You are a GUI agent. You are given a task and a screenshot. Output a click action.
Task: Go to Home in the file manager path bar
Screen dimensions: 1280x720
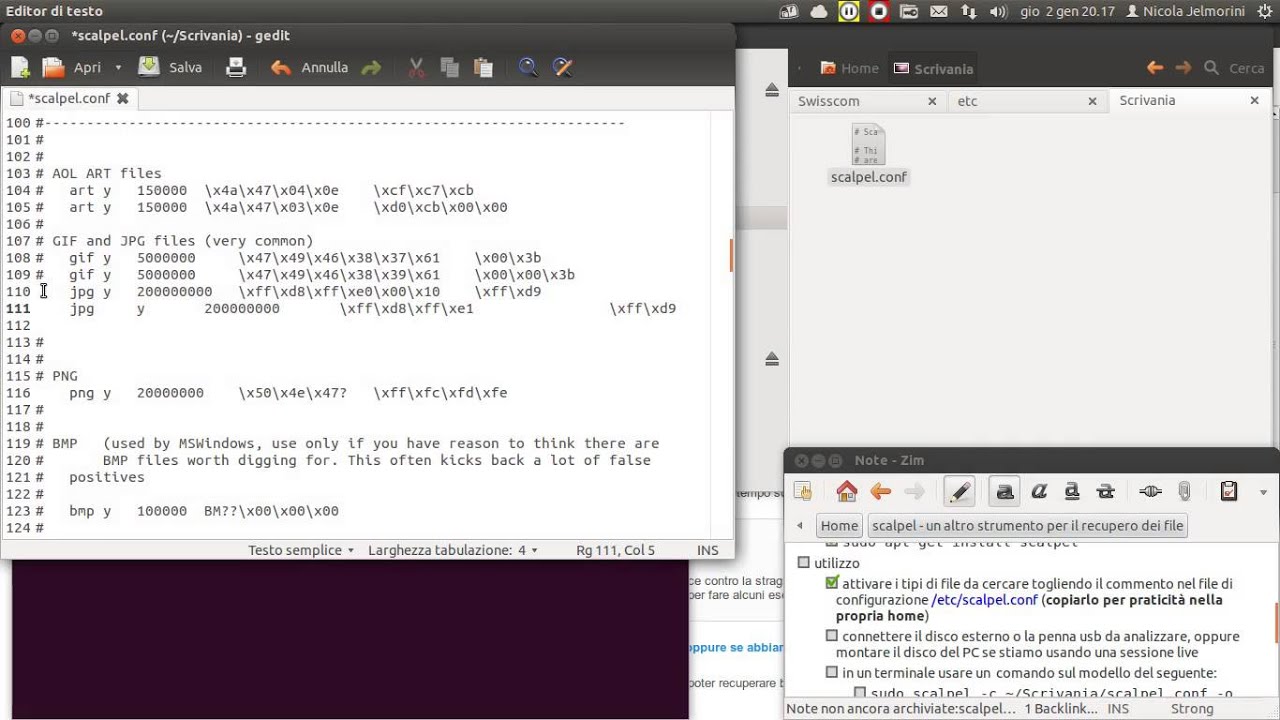click(849, 68)
